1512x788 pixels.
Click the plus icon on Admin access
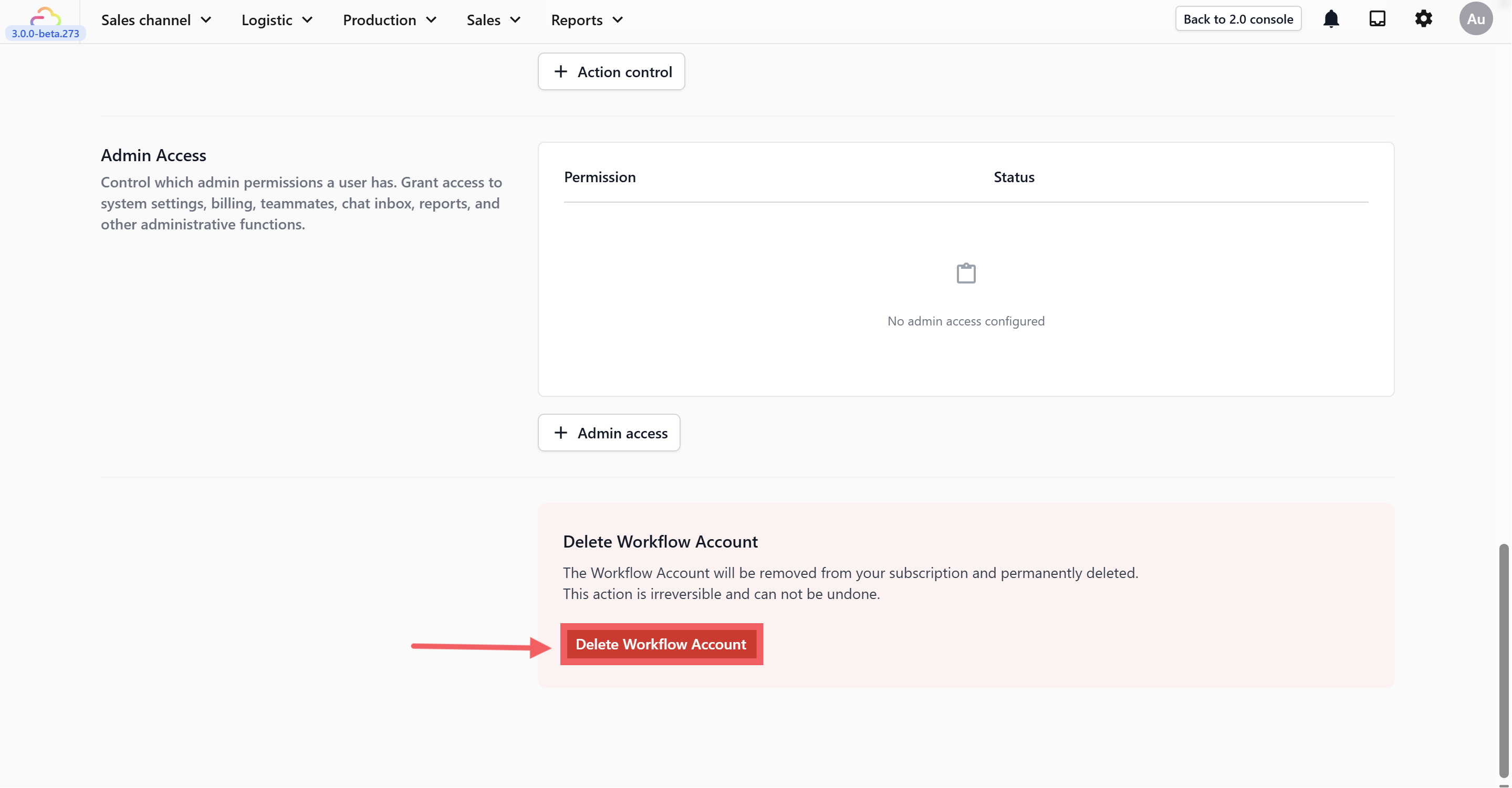point(560,433)
